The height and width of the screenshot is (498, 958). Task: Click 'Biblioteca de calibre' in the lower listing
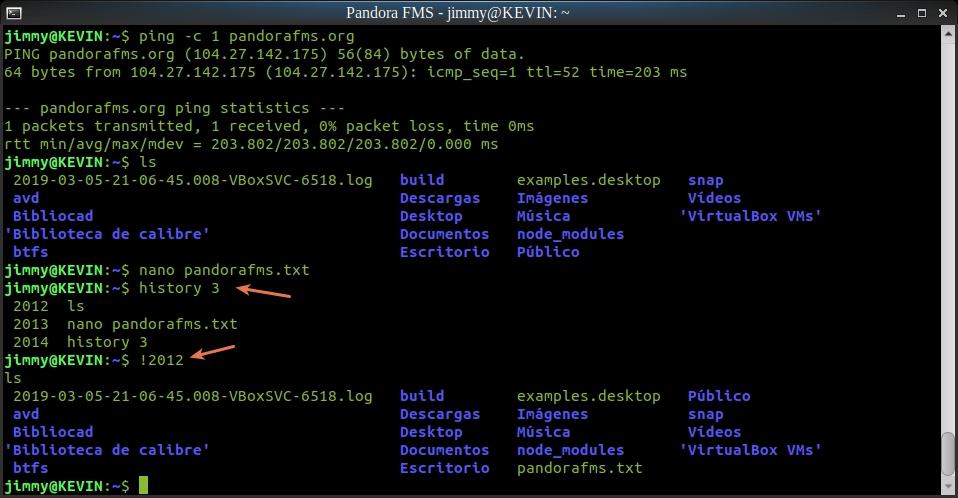click(x=107, y=450)
